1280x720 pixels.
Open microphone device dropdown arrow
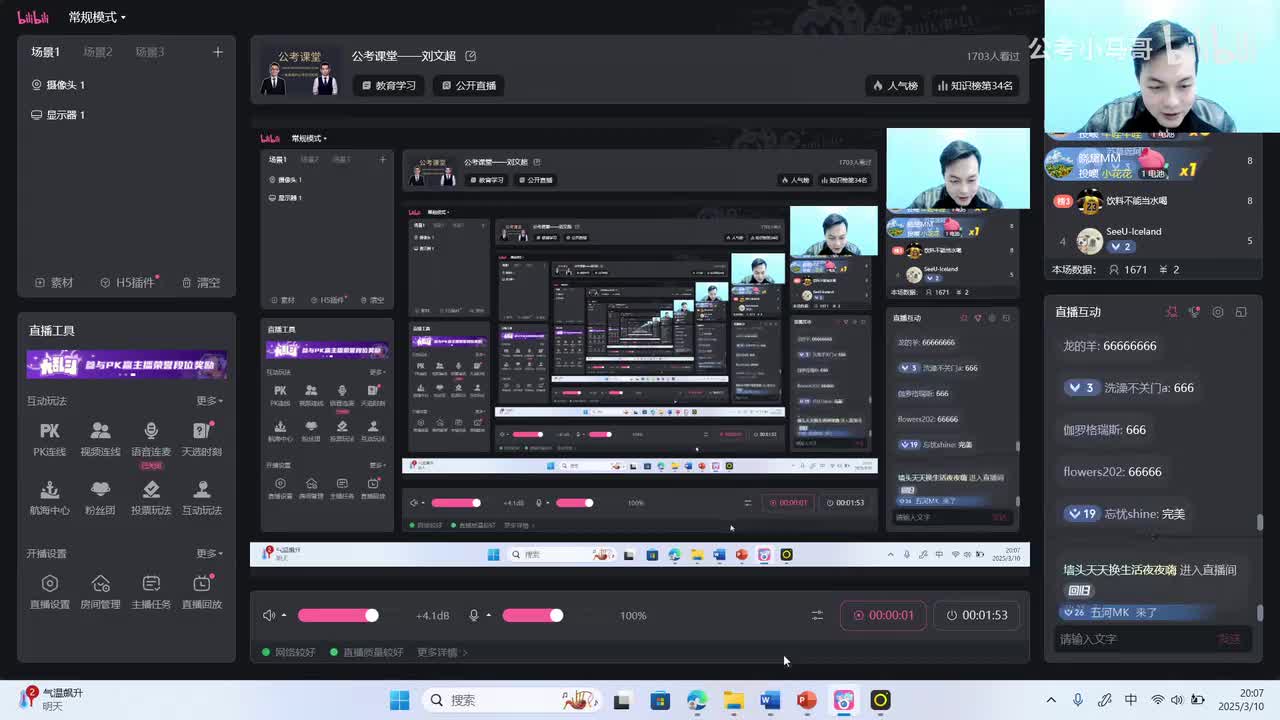tap(488, 615)
